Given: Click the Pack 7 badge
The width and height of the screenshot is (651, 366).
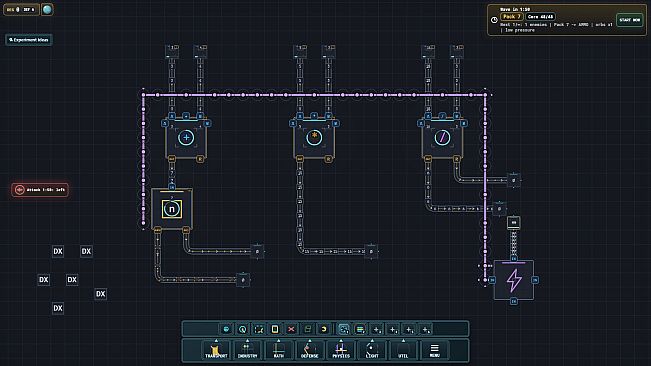Looking at the screenshot, I should click(511, 17).
